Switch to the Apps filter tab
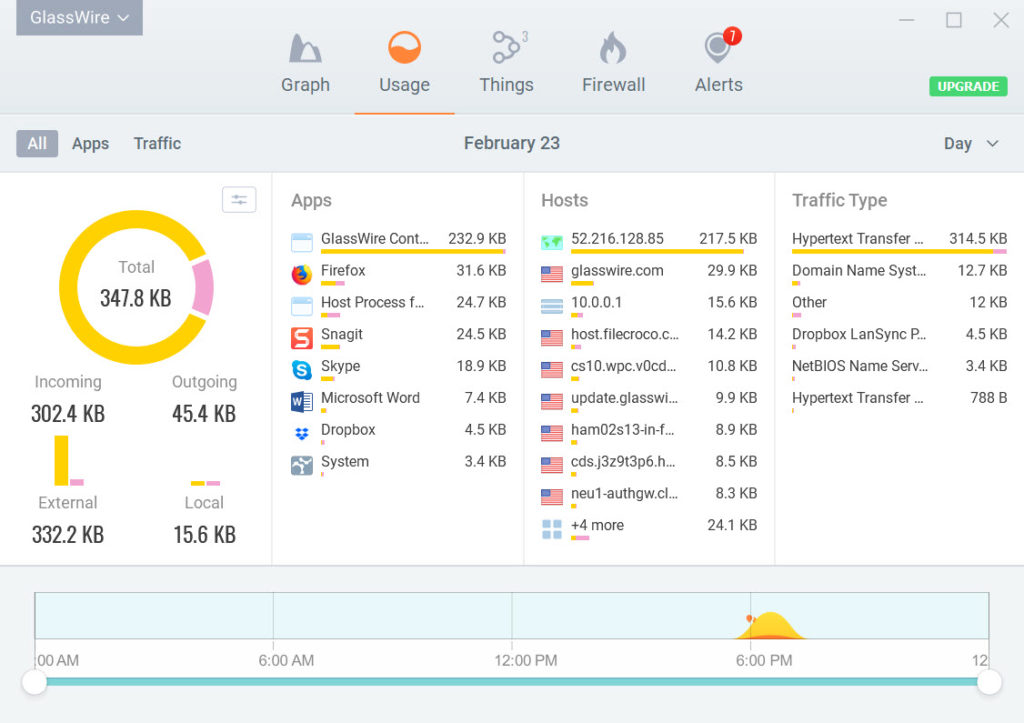The width and height of the screenshot is (1024, 723). coord(90,144)
